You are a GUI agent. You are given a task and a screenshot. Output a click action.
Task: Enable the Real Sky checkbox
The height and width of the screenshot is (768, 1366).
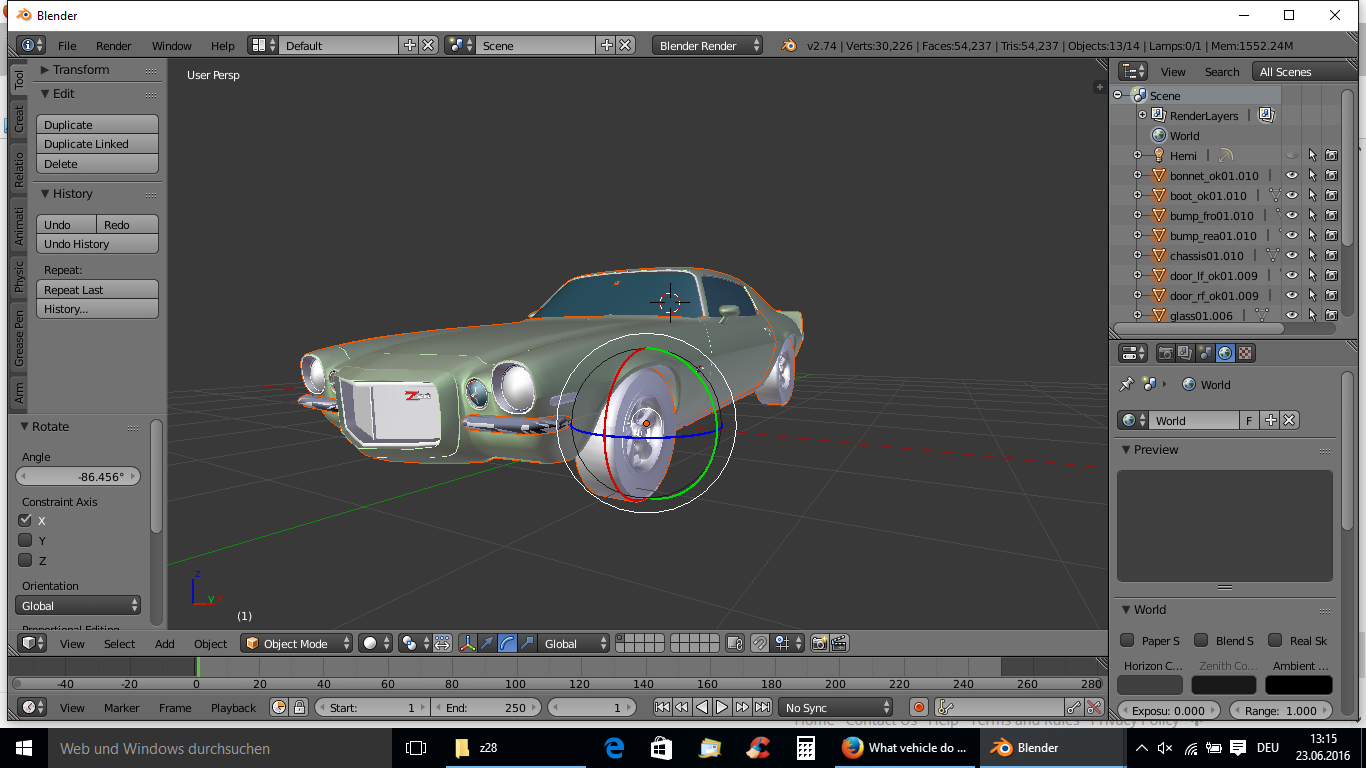pyautogui.click(x=1275, y=640)
